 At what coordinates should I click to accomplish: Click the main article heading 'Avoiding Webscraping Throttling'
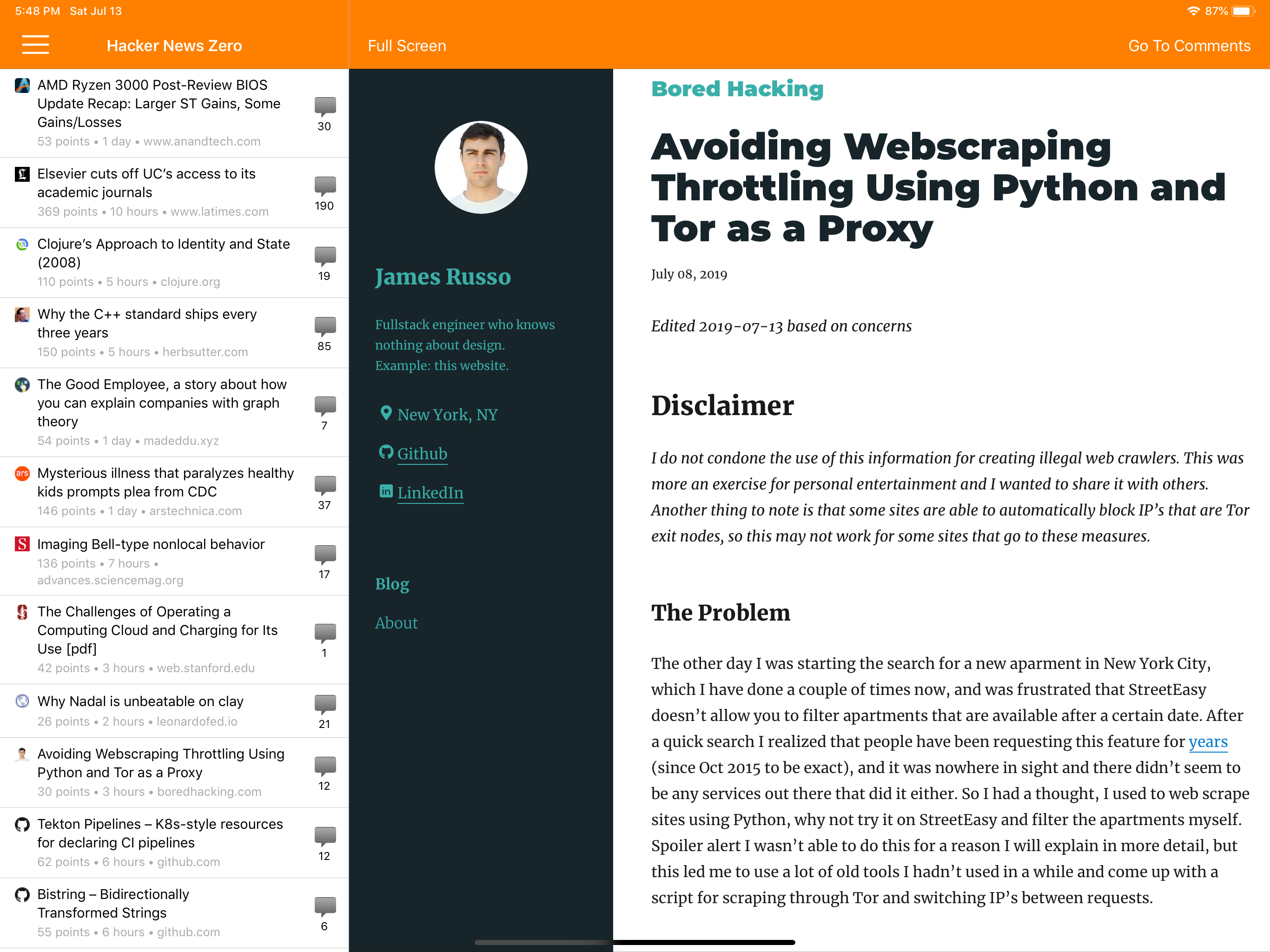tap(938, 187)
